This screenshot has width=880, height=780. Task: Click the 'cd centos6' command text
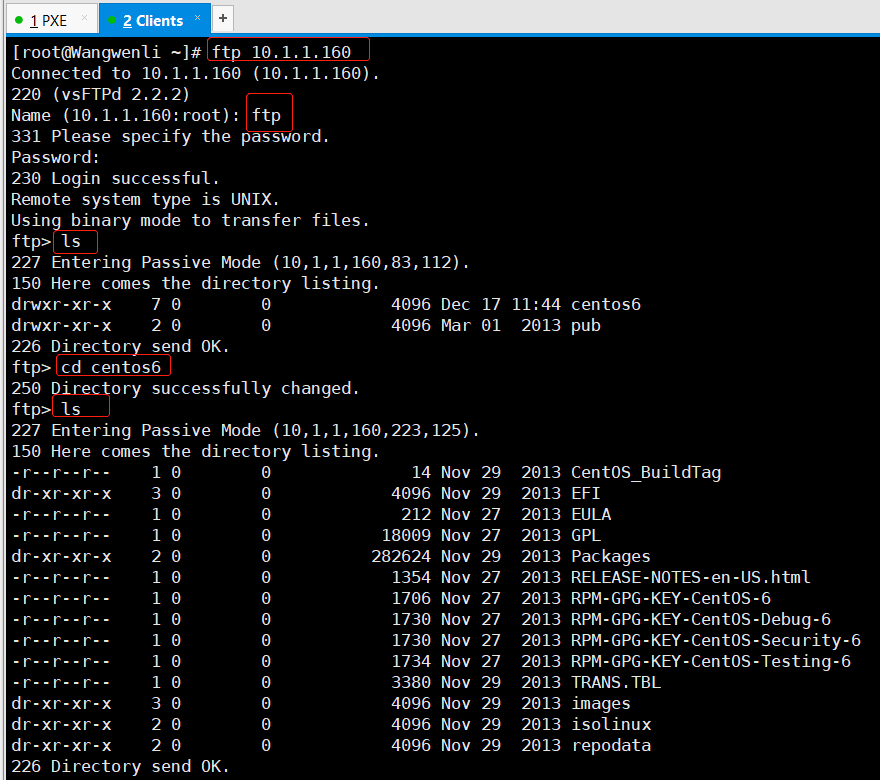point(111,368)
